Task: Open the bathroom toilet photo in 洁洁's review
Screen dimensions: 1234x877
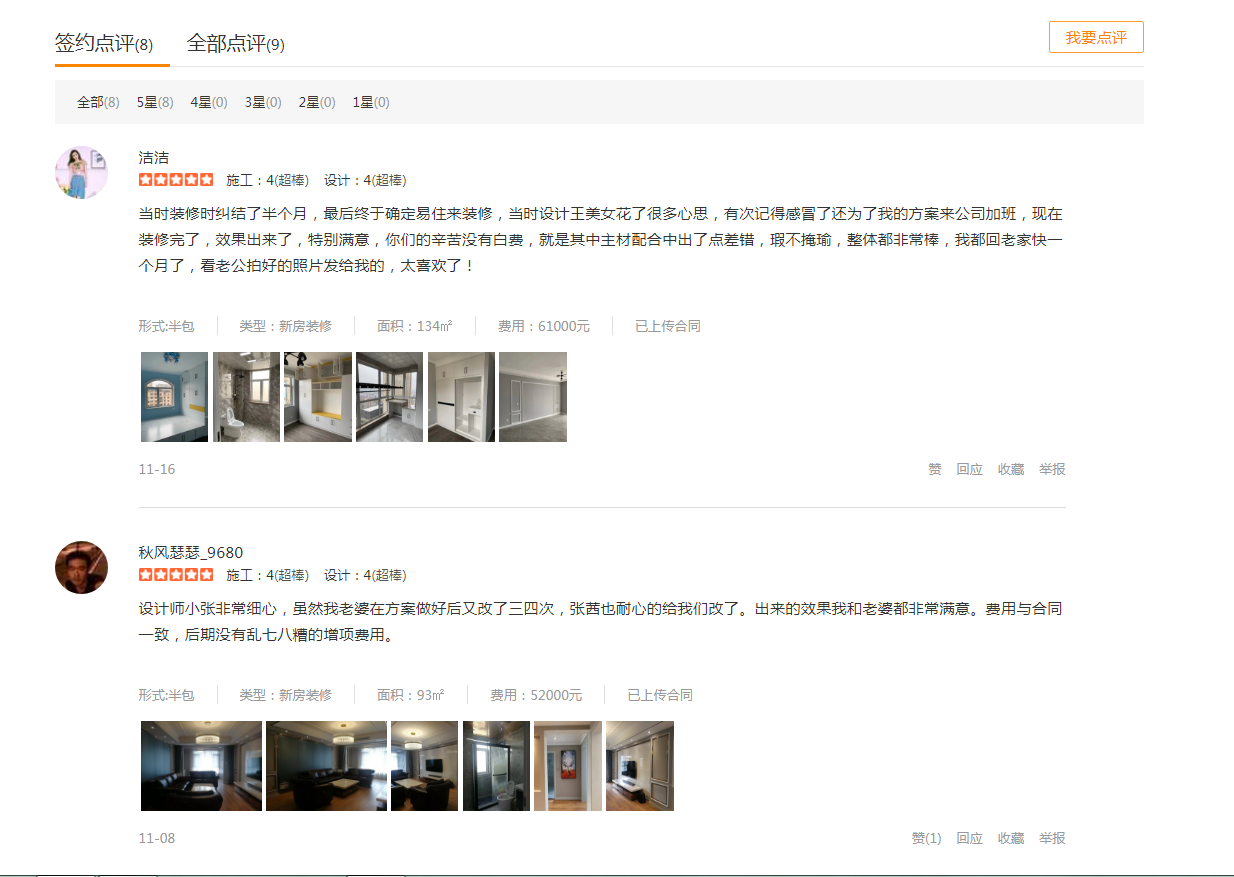Action: click(x=246, y=397)
